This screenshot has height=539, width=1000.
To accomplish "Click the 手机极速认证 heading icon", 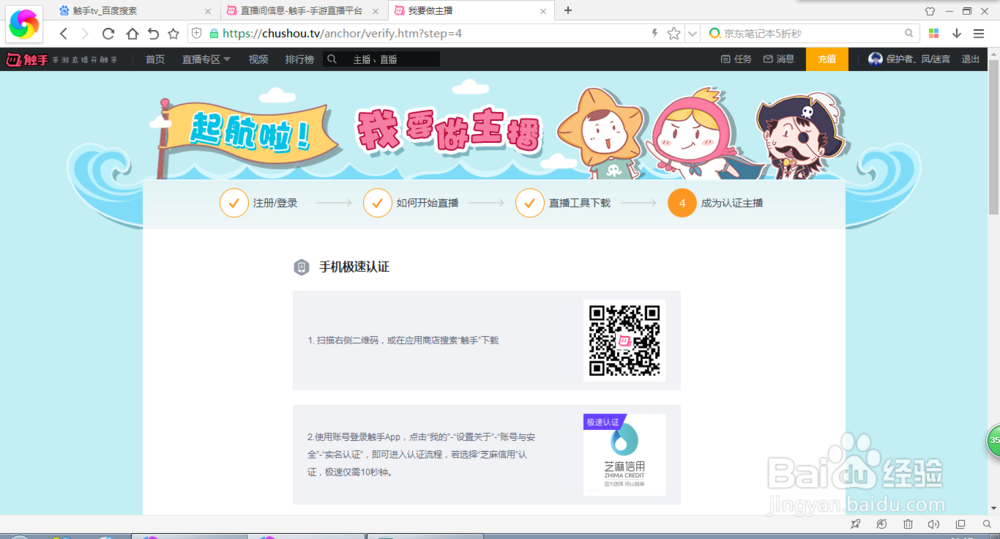I will click(x=301, y=267).
